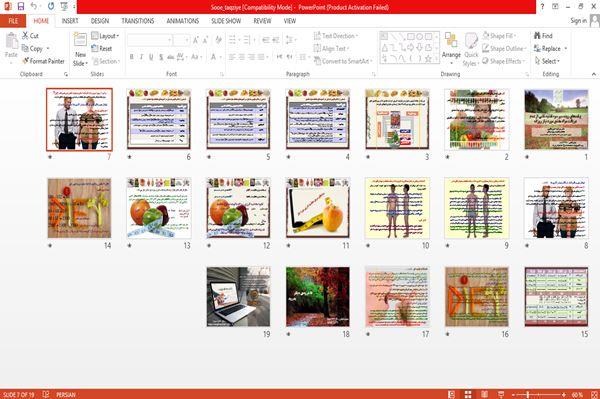This screenshot has height=399, width=600.
Task: Switch to DESIGN tab
Action: (100, 21)
